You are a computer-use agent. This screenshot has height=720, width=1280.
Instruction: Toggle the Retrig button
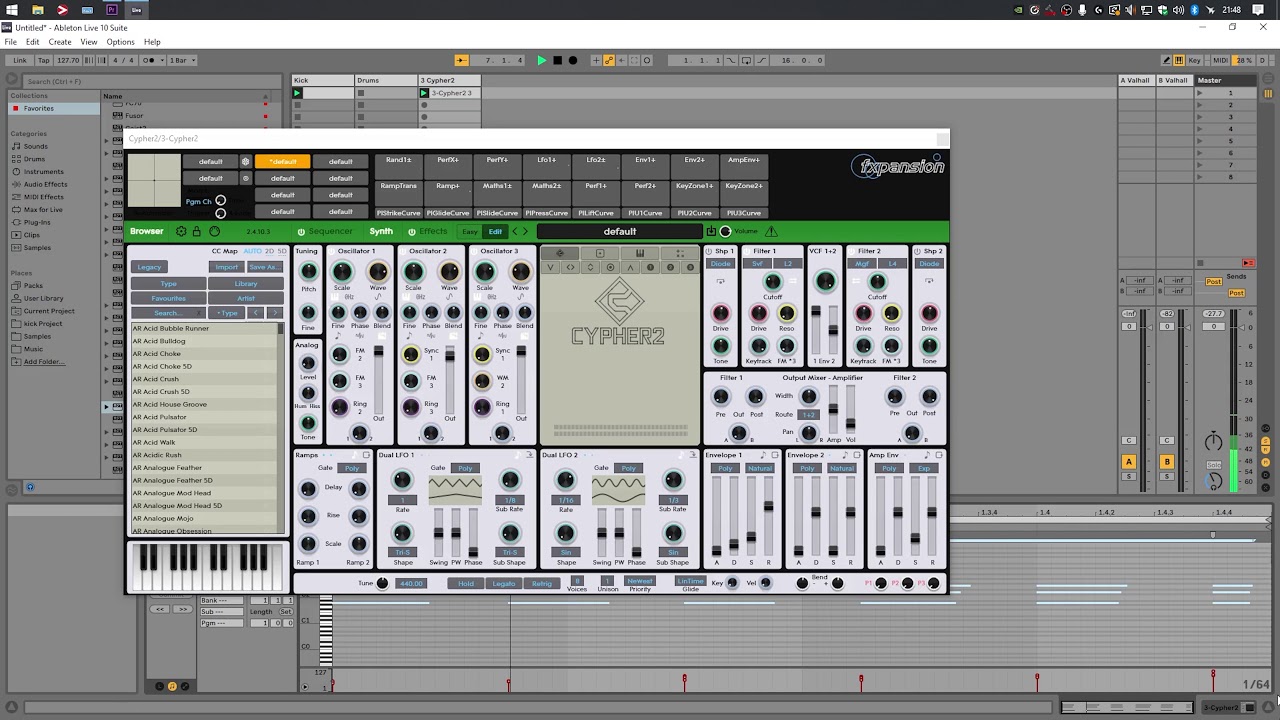click(541, 583)
